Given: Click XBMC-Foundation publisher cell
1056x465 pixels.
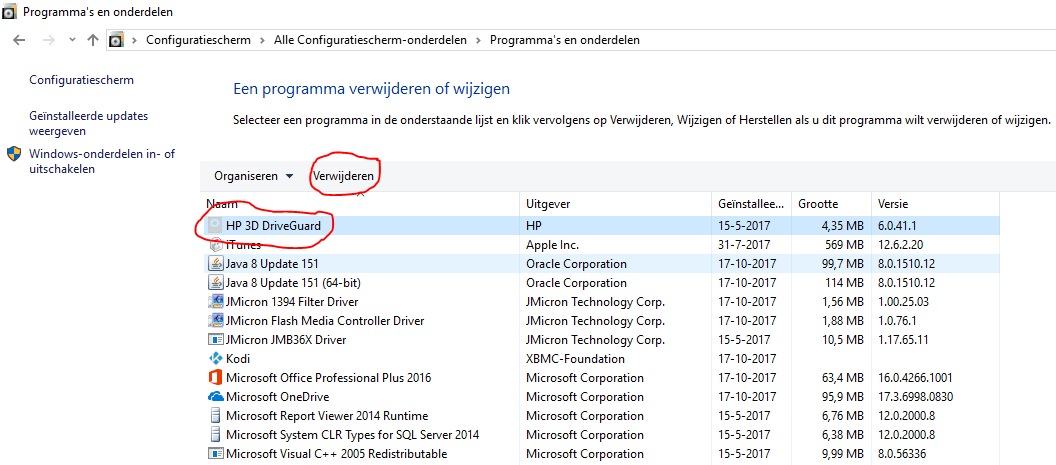Looking at the screenshot, I should tap(575, 359).
